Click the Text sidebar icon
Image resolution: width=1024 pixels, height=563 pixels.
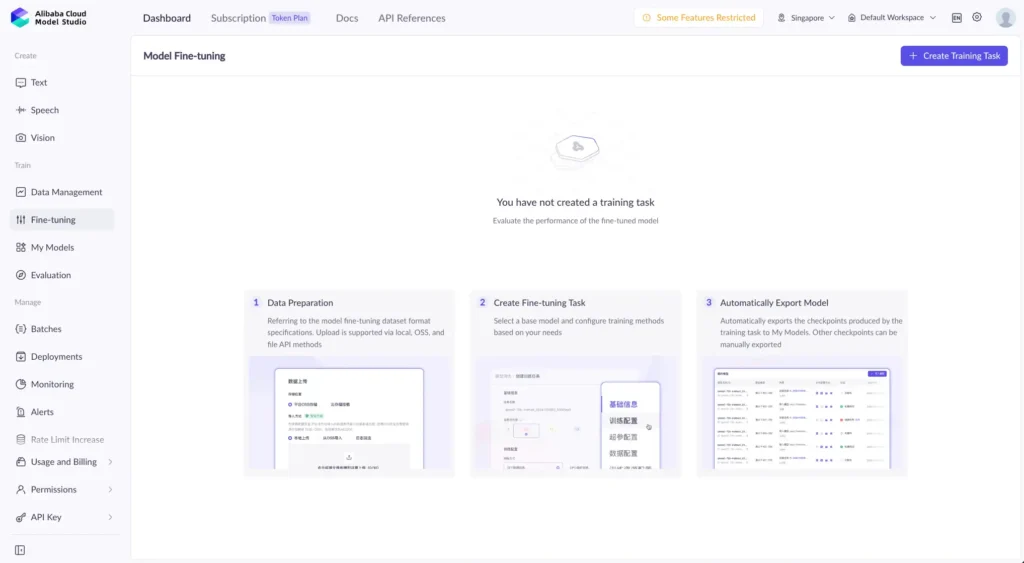[21, 83]
